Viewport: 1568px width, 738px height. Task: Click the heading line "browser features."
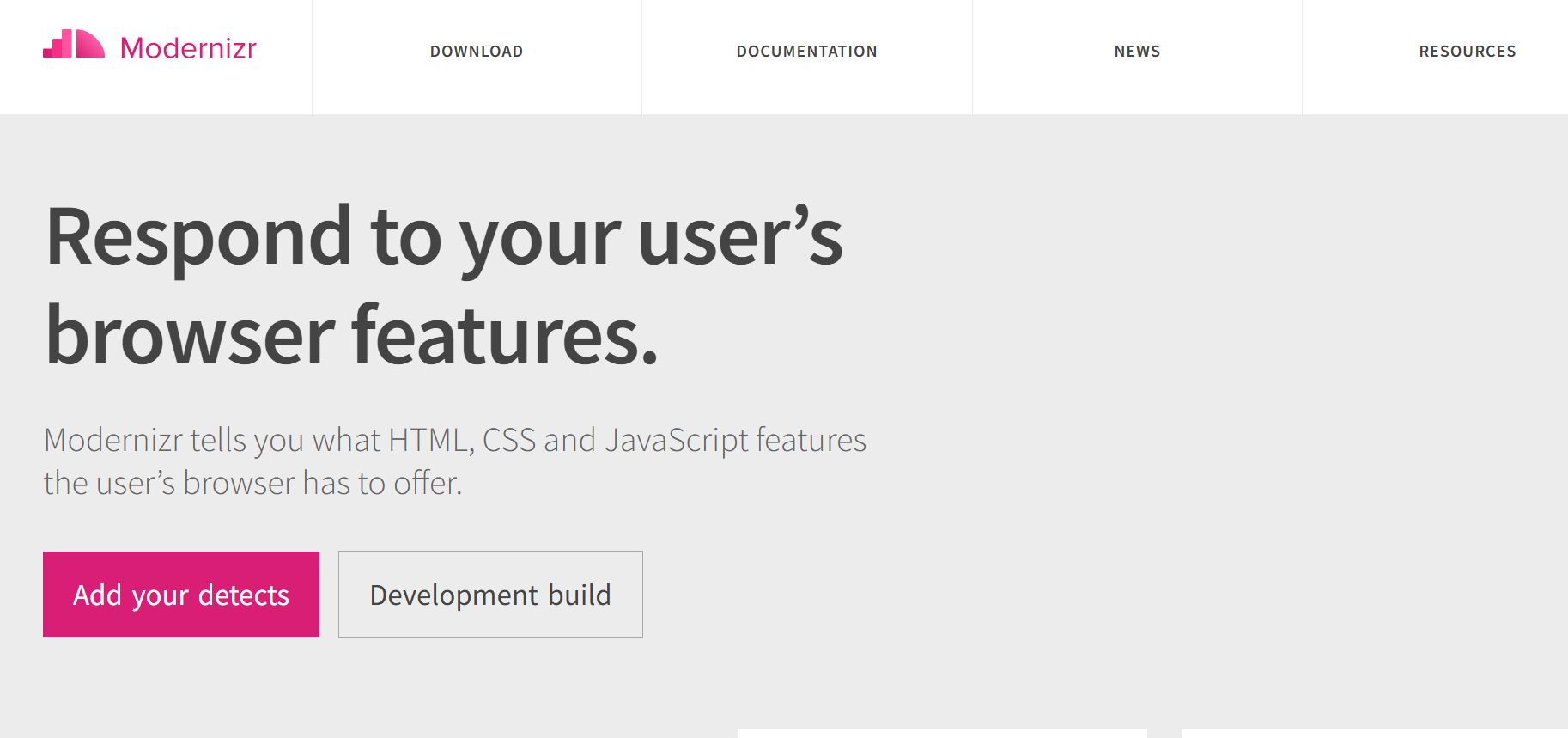pyautogui.click(x=351, y=336)
